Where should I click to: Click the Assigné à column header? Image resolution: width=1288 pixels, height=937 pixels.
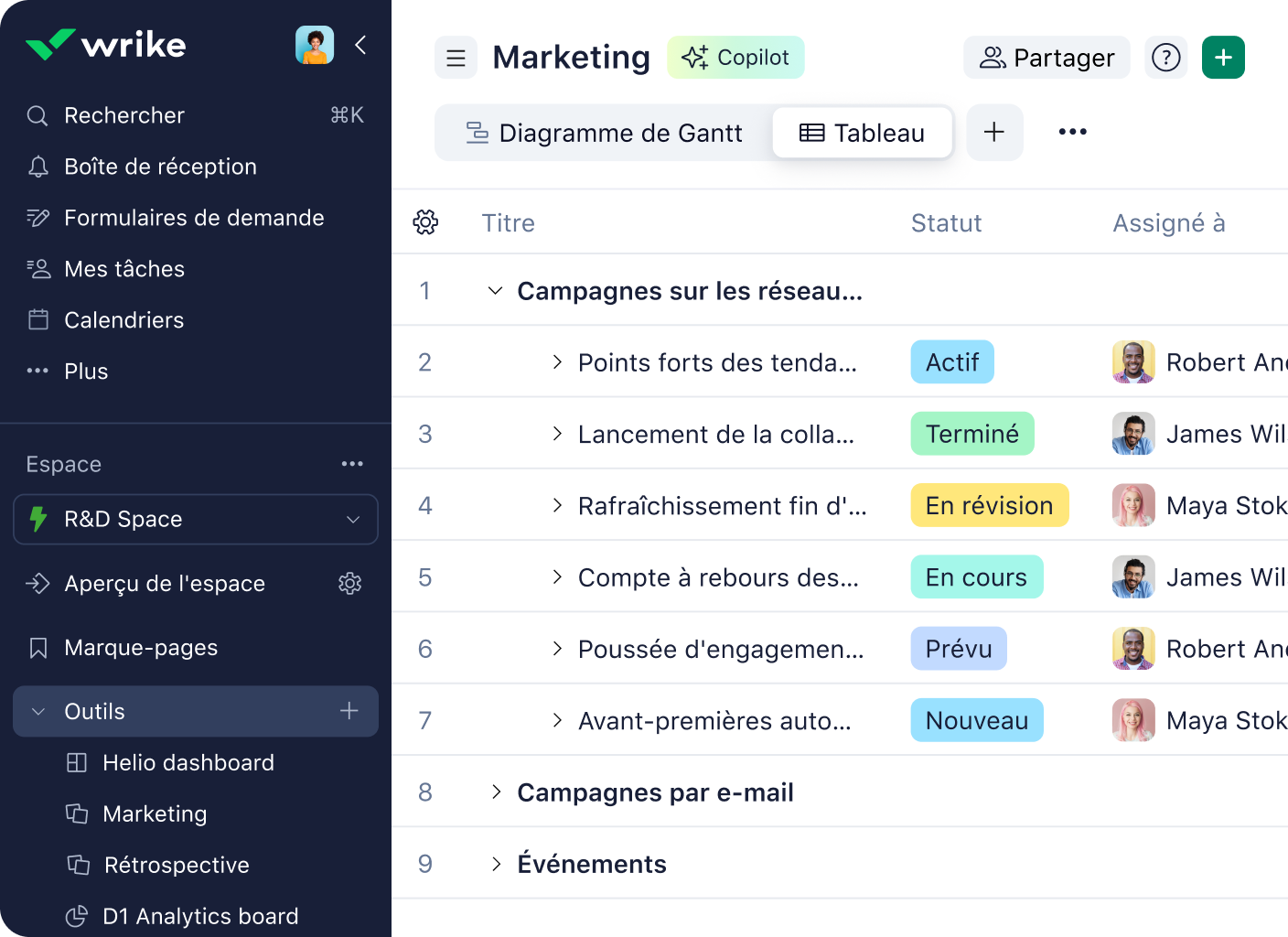(1168, 223)
